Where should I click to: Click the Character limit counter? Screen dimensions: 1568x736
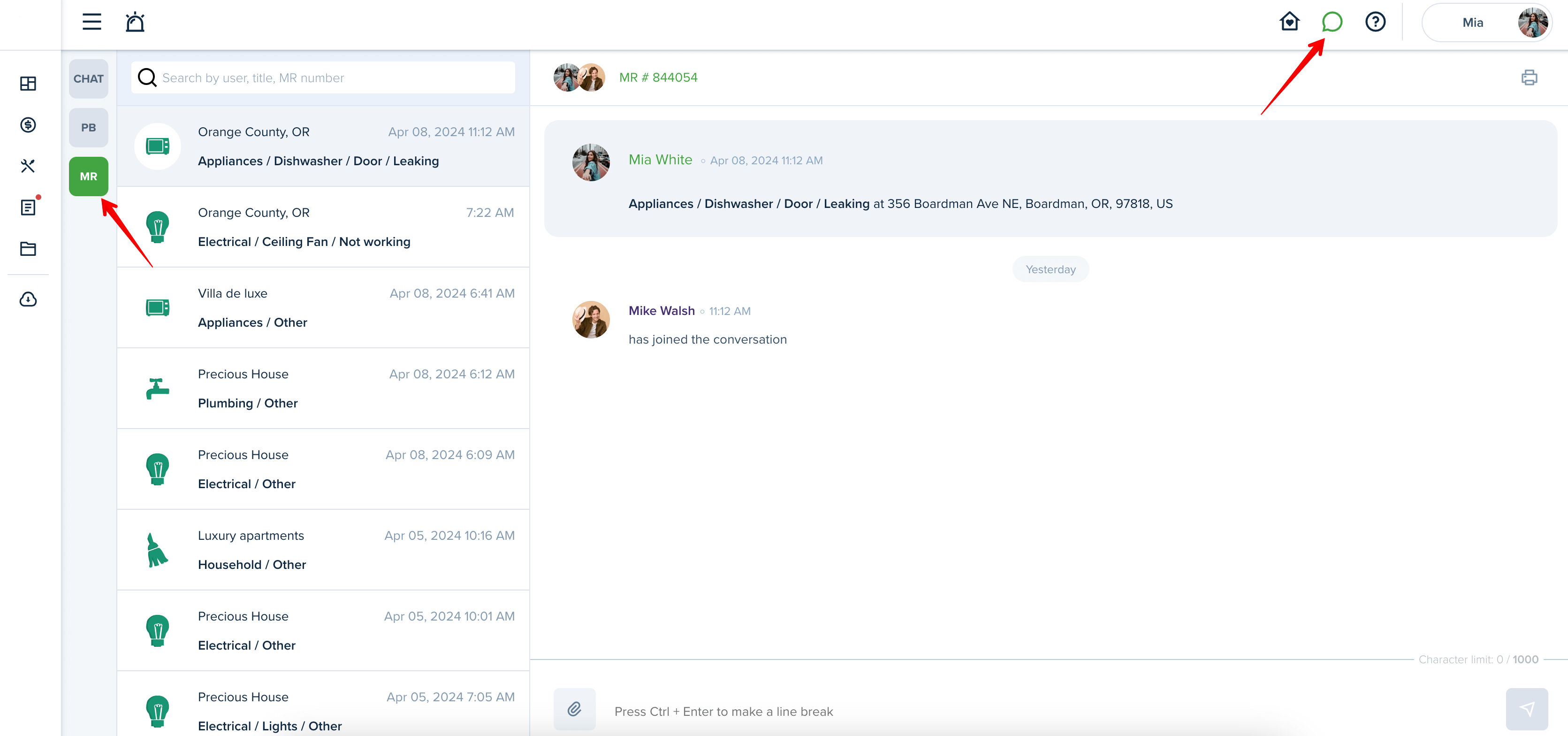coord(1478,659)
